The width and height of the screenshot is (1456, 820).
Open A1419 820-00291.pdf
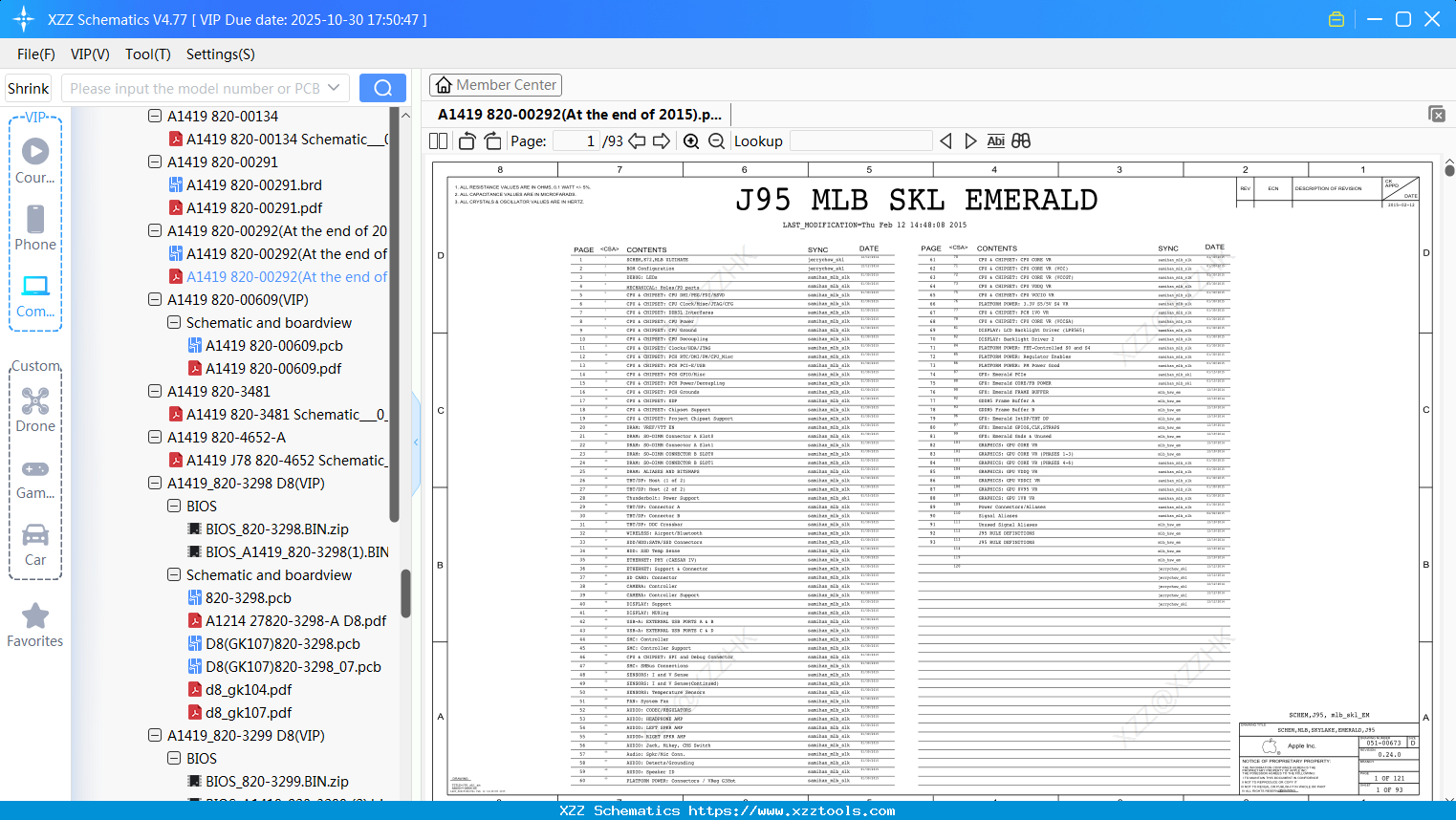[x=253, y=207]
